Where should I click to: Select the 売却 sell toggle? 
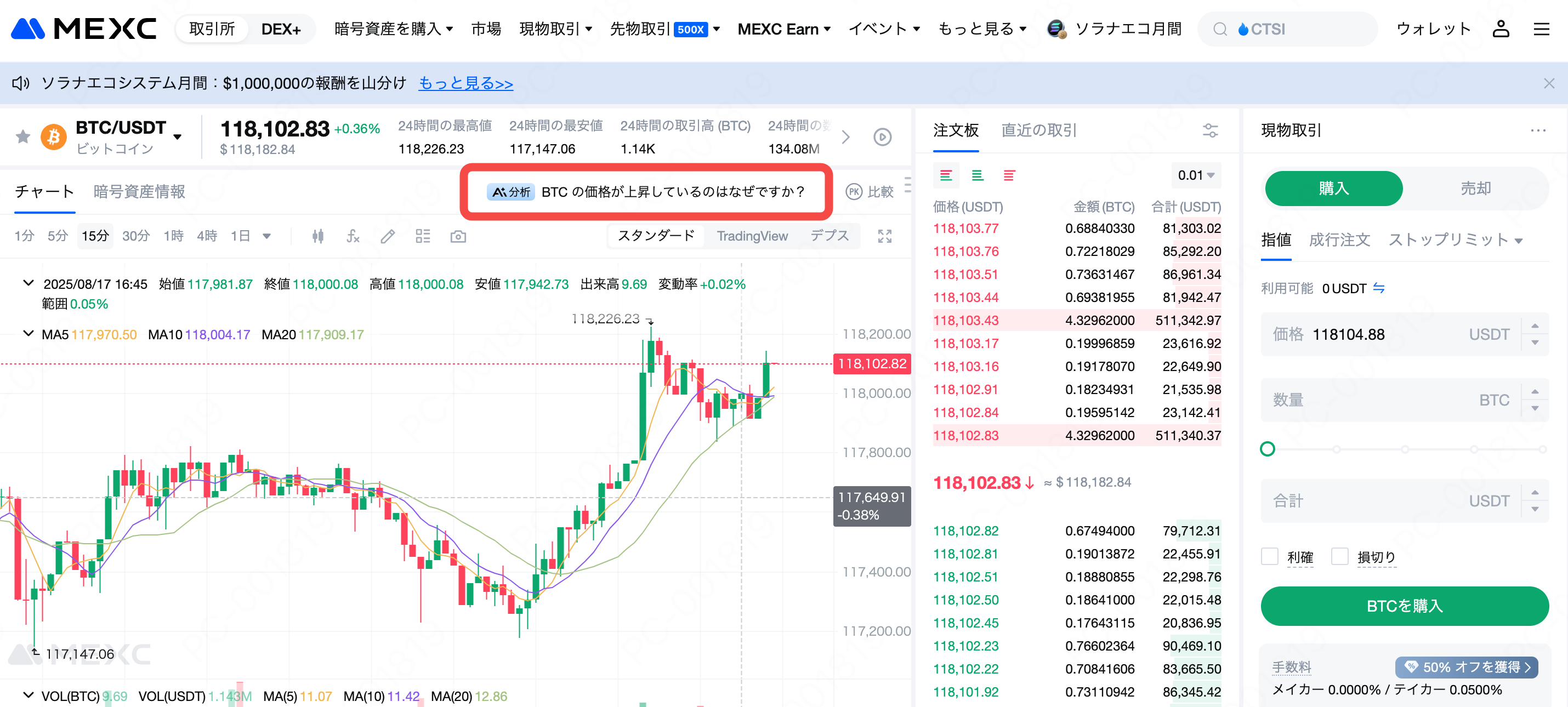pos(1475,189)
